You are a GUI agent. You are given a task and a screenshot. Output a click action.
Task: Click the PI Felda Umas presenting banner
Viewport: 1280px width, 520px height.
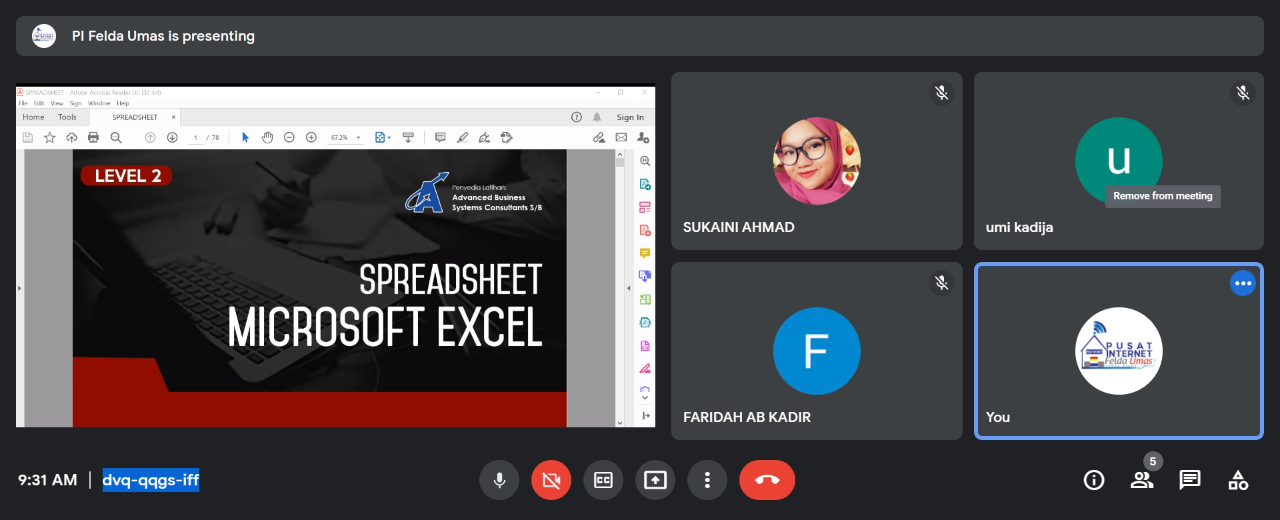tap(640, 36)
